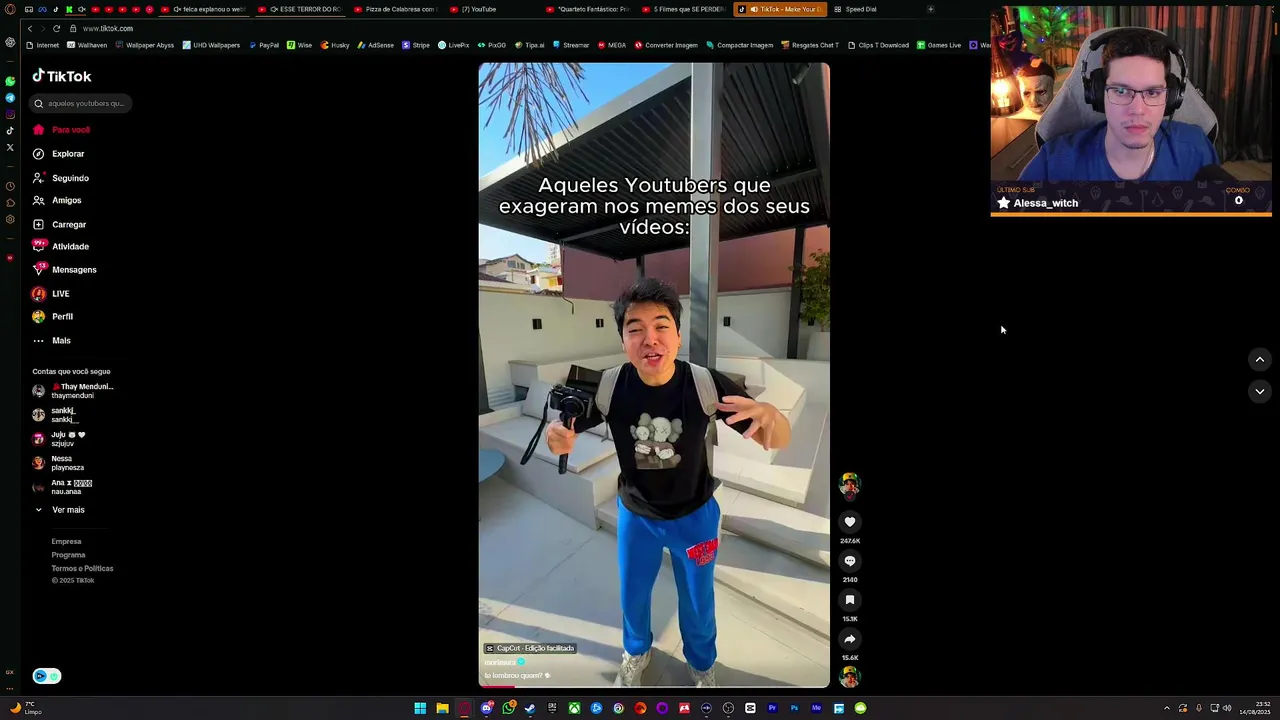
Task: Open X (Twitter) in browser sidebar
Action: point(10,147)
